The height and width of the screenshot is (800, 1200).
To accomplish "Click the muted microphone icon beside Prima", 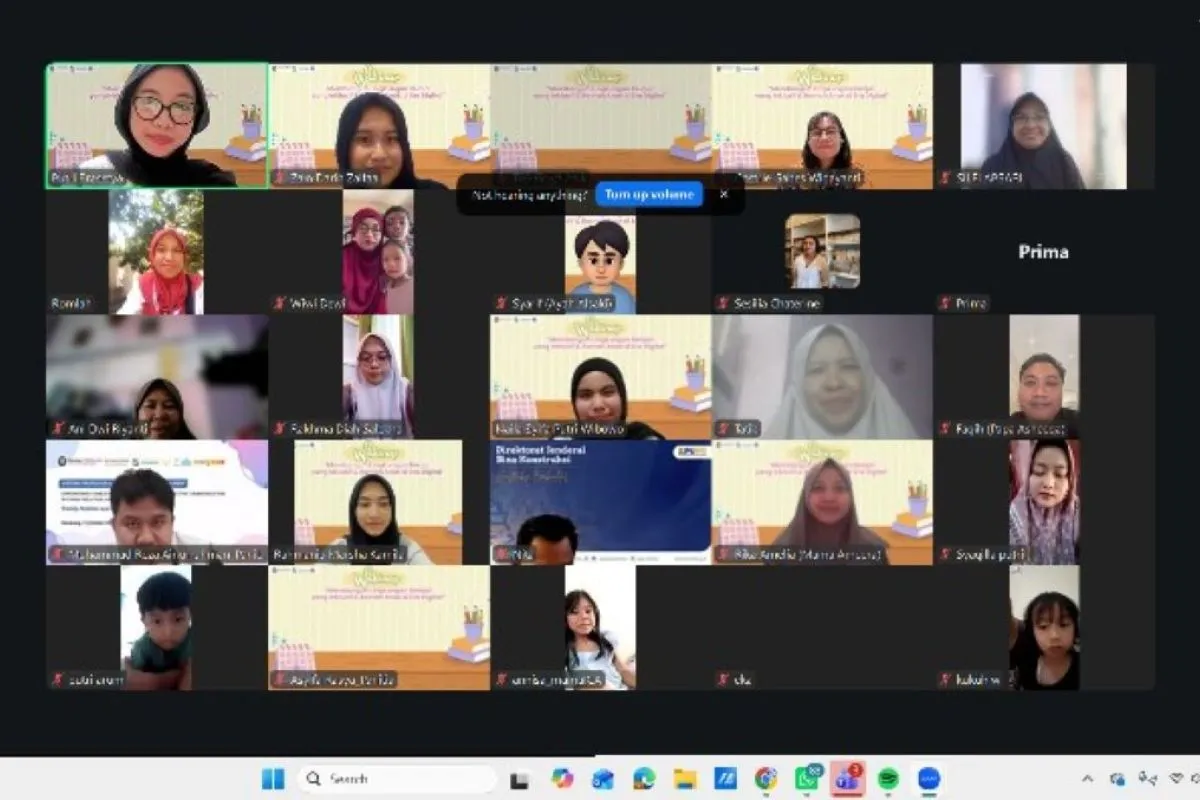I will [946, 303].
